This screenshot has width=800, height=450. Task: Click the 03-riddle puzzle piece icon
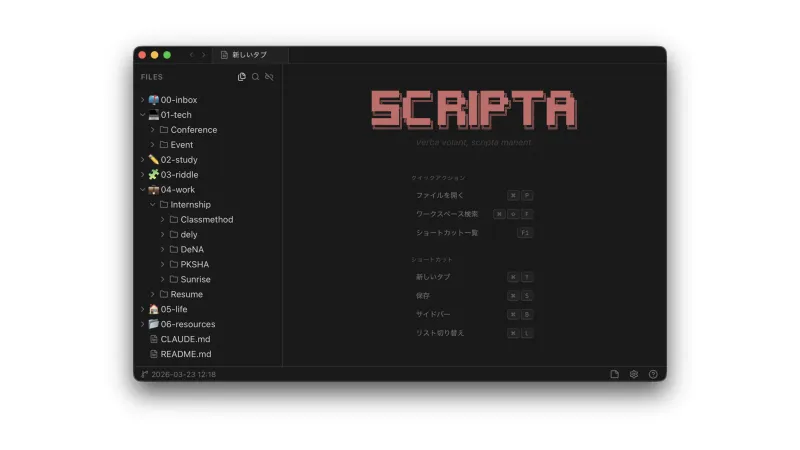point(154,174)
